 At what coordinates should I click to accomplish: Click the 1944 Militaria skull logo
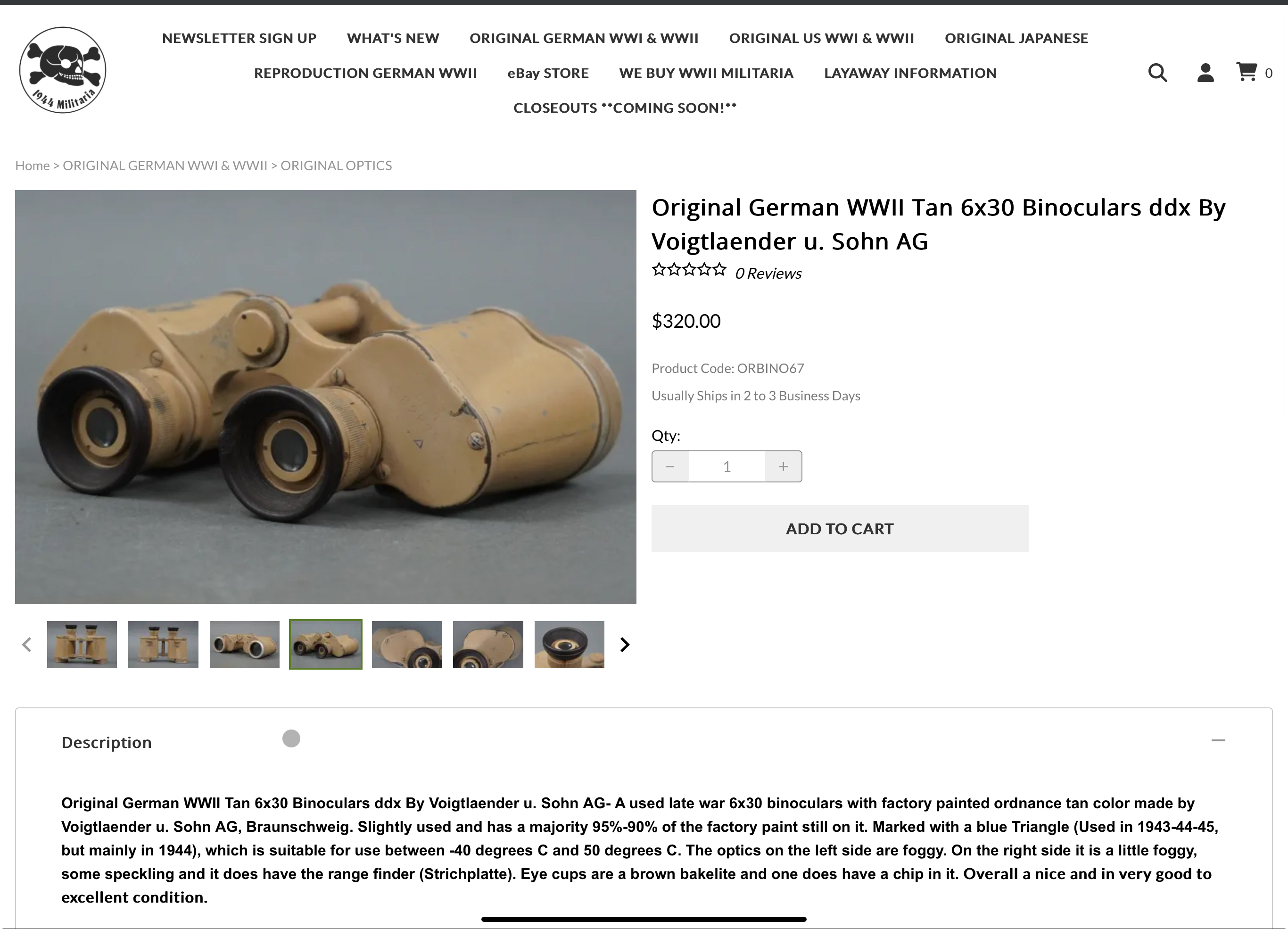point(63,70)
